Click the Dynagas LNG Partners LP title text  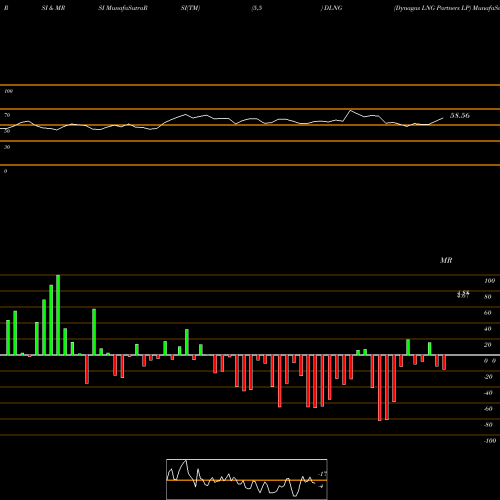coord(432,8)
